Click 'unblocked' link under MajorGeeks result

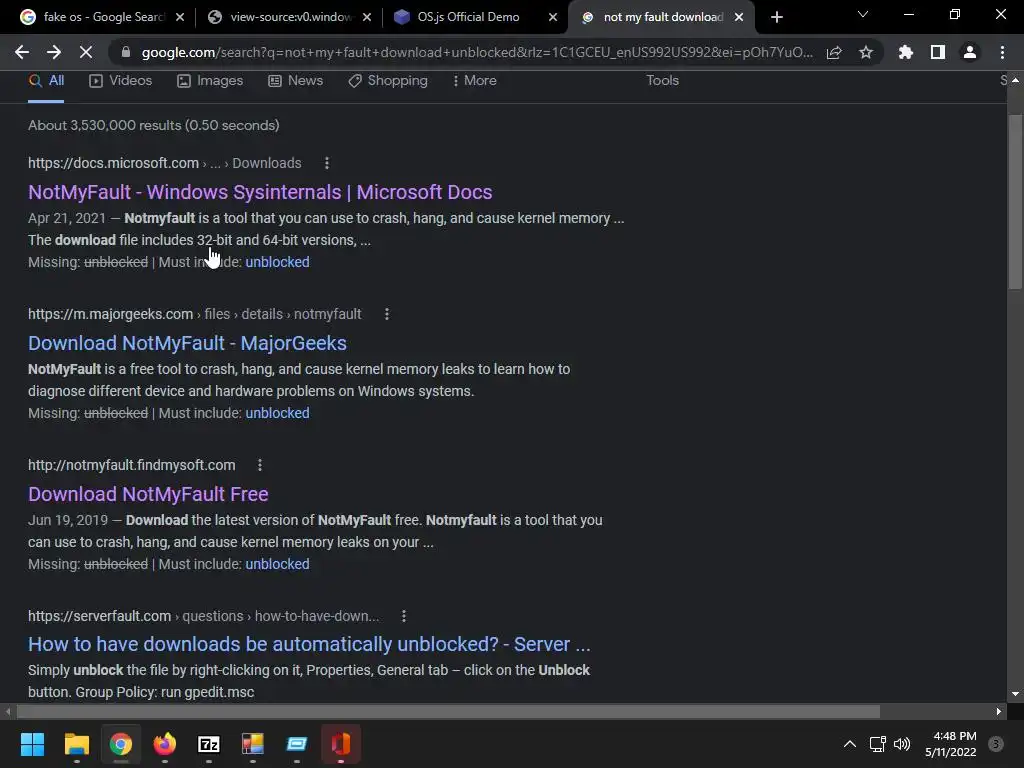(x=278, y=413)
